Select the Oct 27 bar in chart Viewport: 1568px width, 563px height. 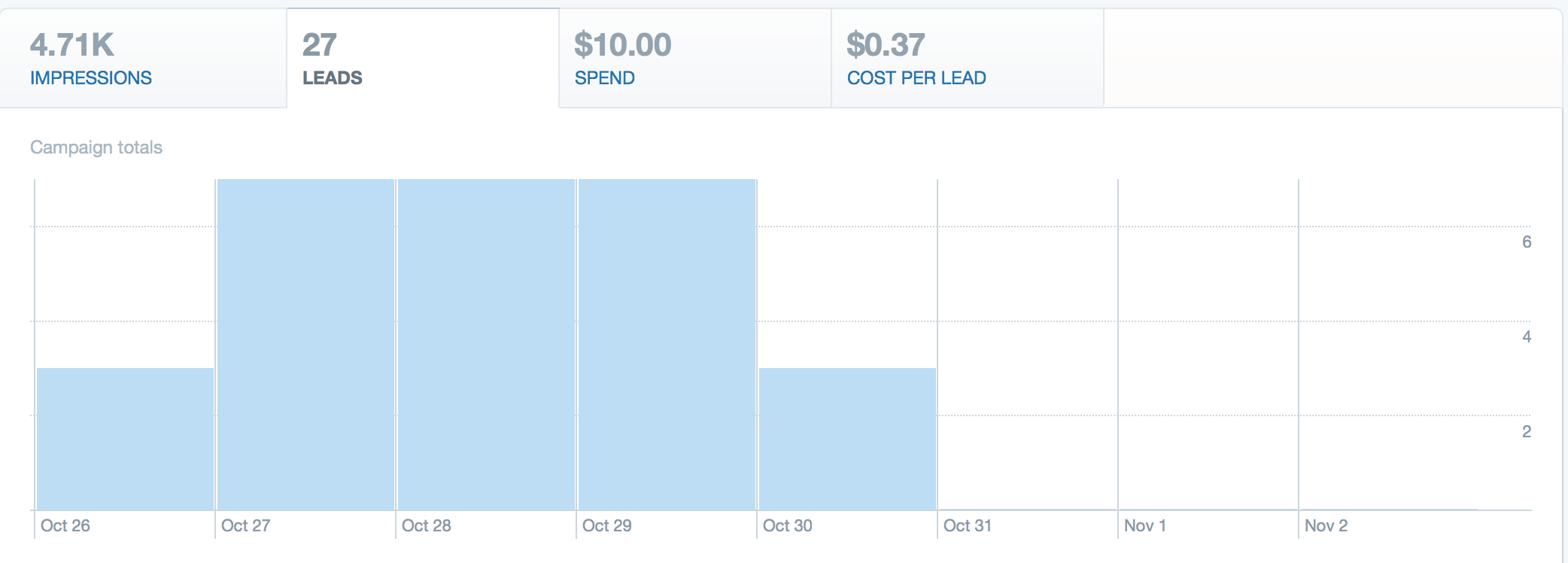(305, 345)
